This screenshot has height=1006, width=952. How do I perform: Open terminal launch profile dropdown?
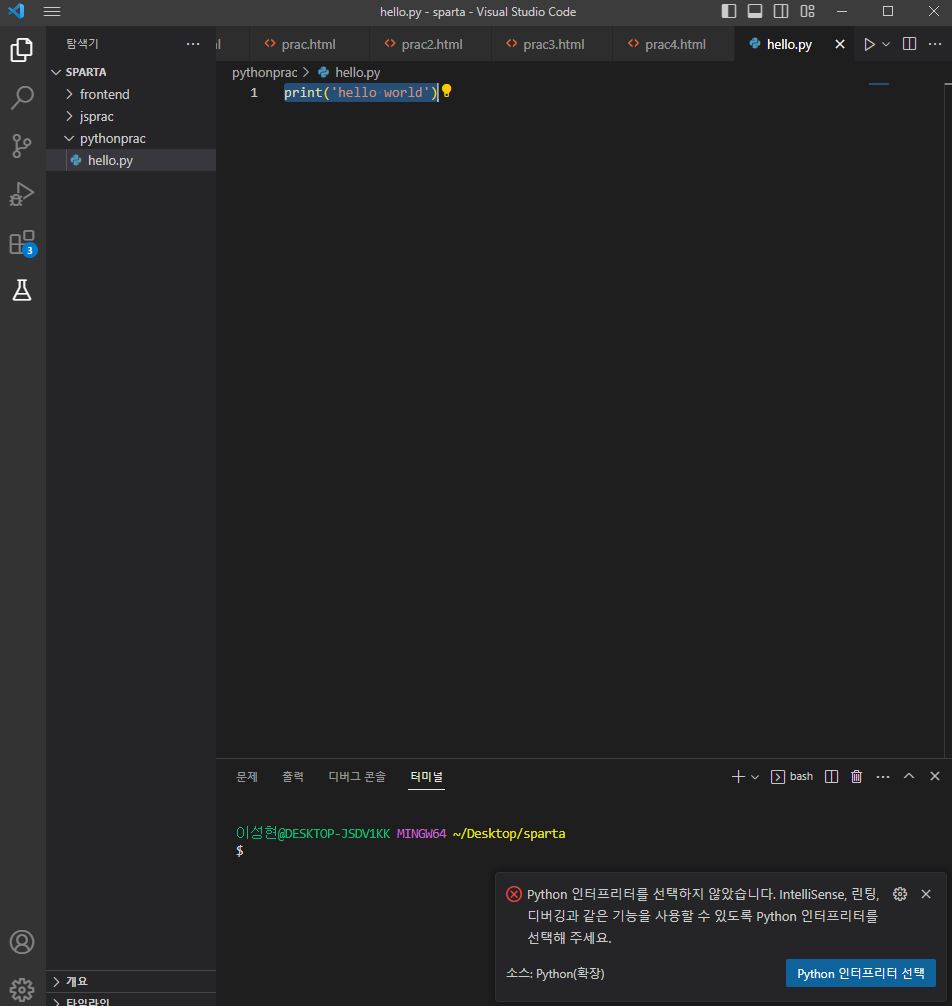(x=755, y=777)
